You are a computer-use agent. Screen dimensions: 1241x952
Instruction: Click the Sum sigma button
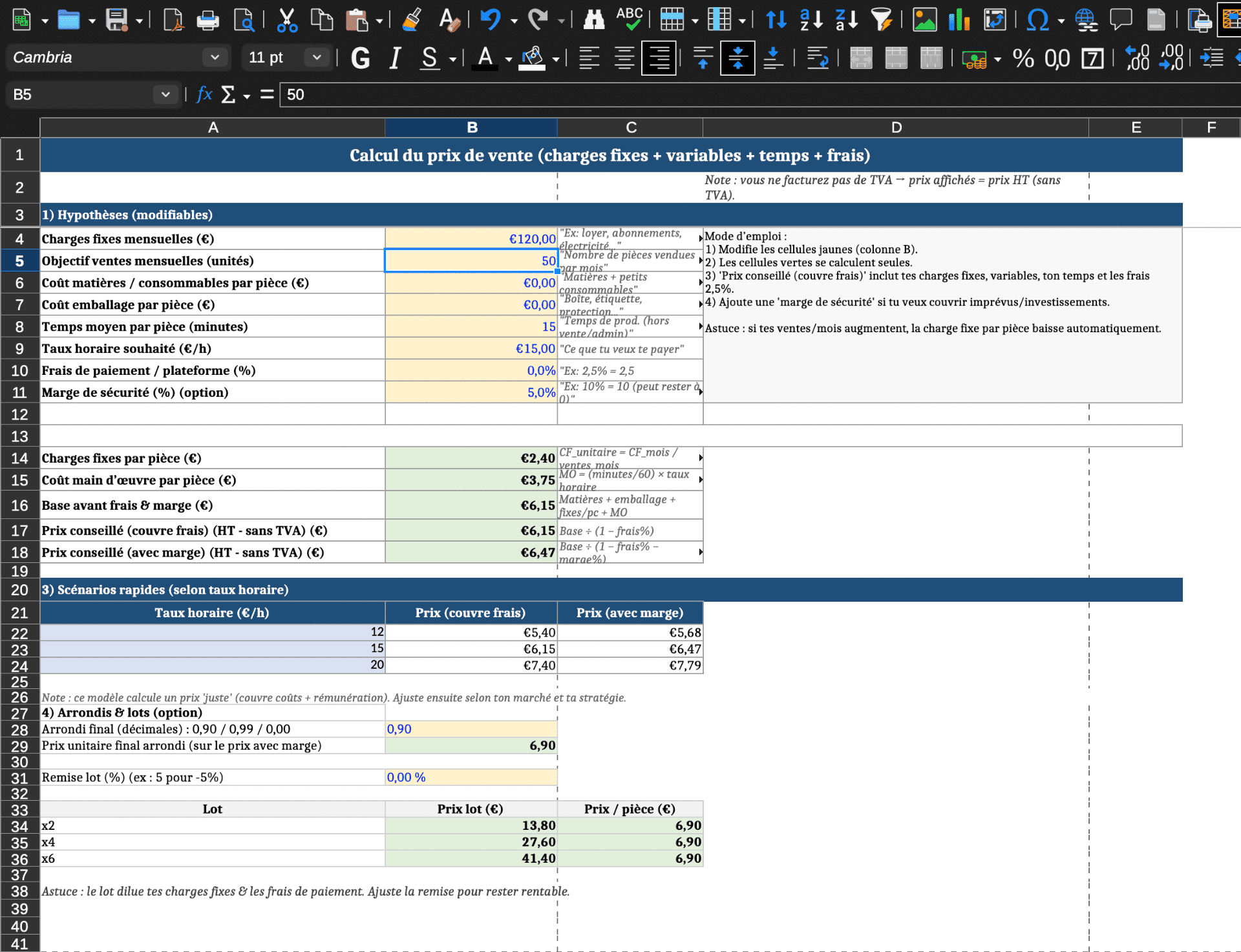(x=228, y=95)
